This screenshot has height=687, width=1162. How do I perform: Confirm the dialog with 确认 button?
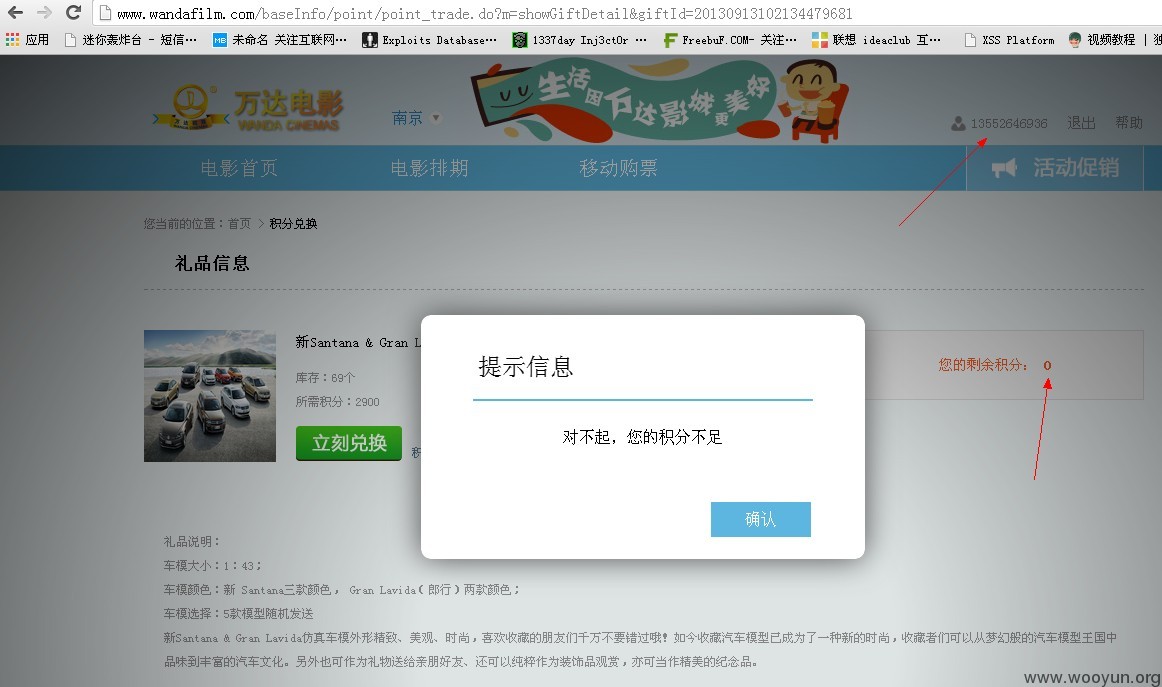click(x=760, y=520)
